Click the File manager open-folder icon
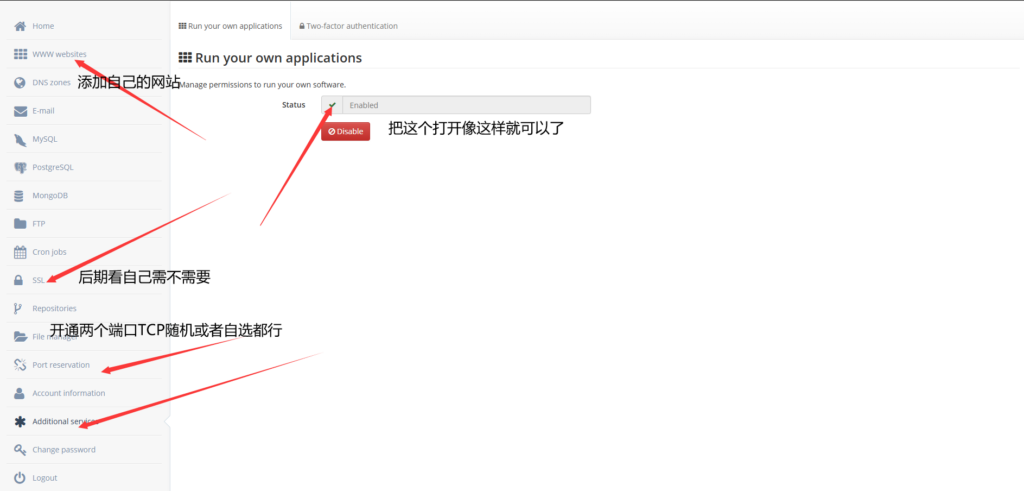1024x491 pixels. 20,337
